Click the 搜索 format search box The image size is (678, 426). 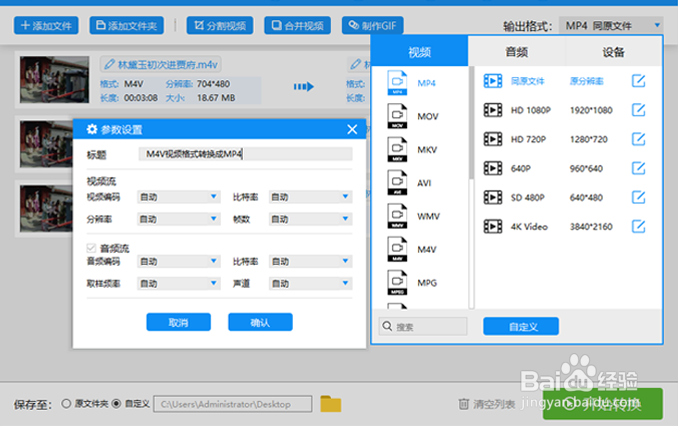point(423,326)
